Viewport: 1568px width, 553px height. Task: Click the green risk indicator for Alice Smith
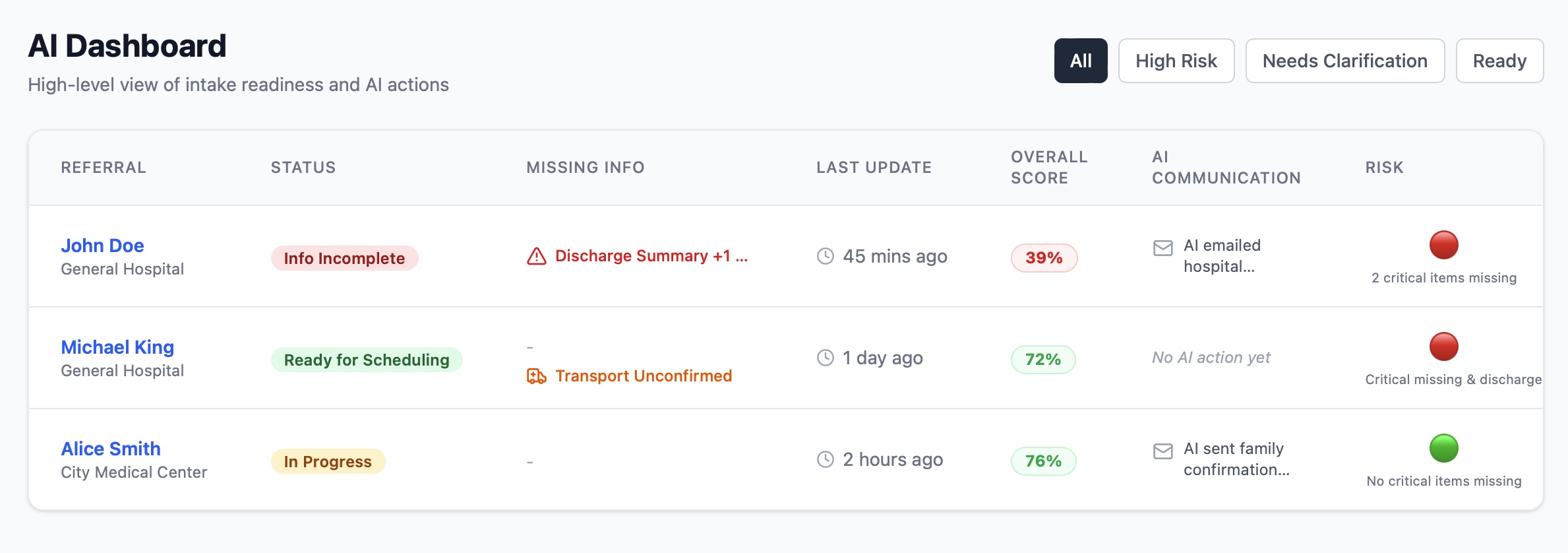1444,449
